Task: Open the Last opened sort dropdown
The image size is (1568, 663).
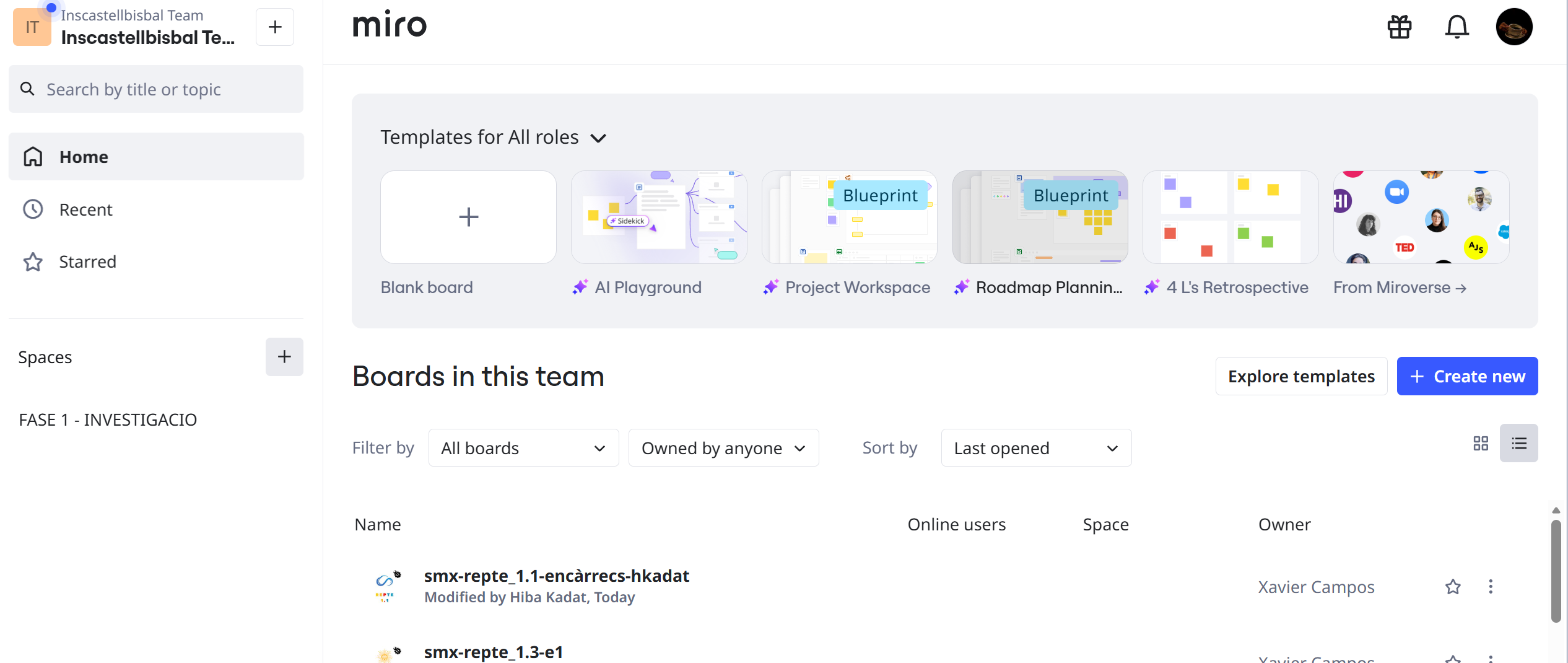Action: click(1036, 448)
